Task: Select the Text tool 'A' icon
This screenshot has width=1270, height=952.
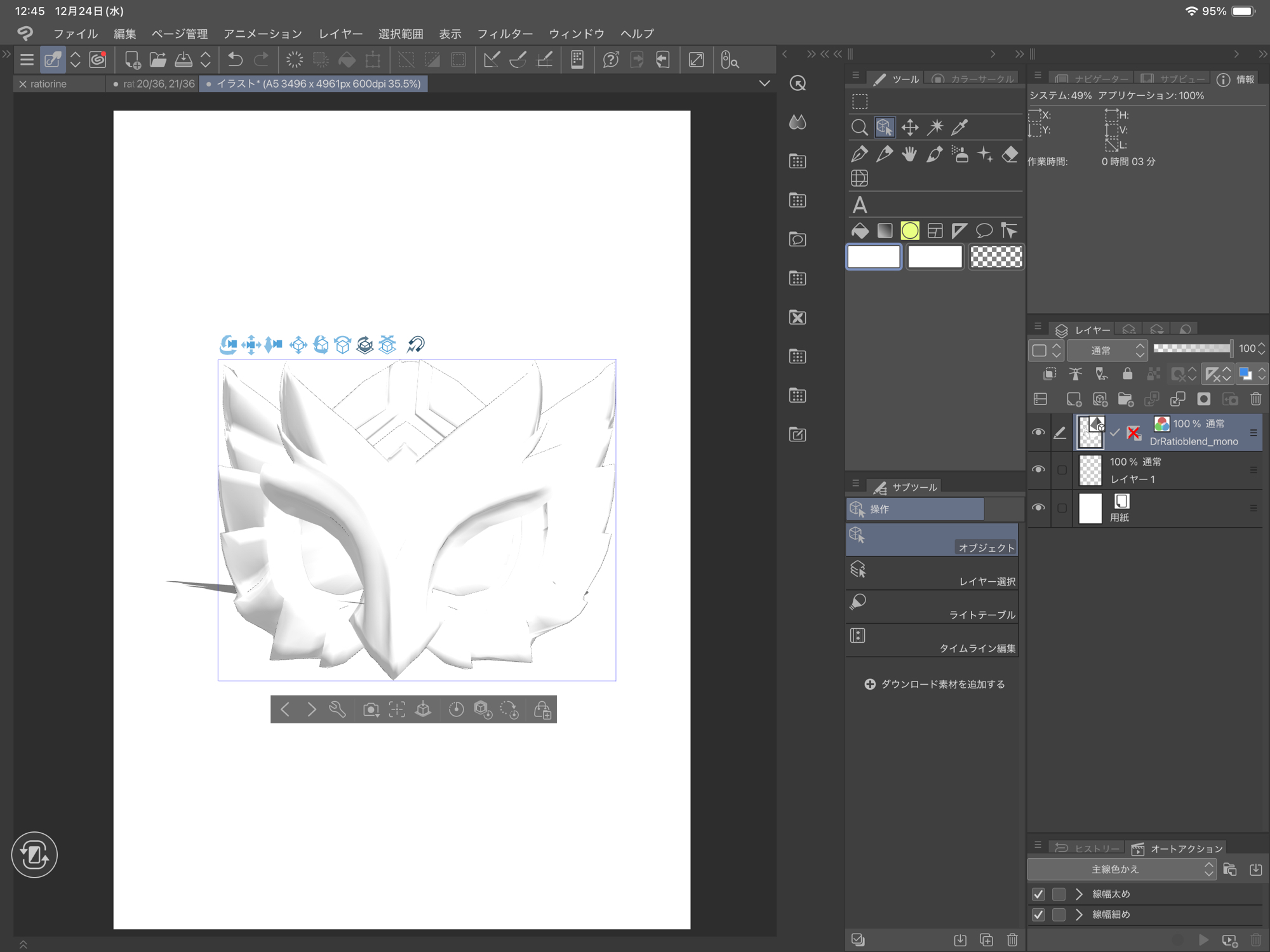Action: [859, 205]
